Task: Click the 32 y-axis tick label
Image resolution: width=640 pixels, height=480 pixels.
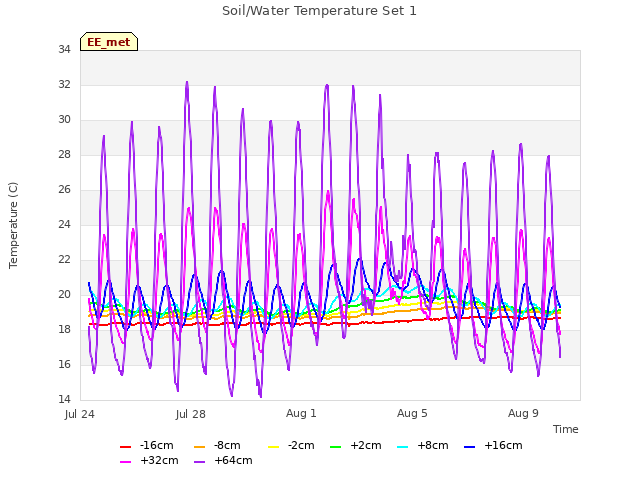Action: (x=64, y=84)
